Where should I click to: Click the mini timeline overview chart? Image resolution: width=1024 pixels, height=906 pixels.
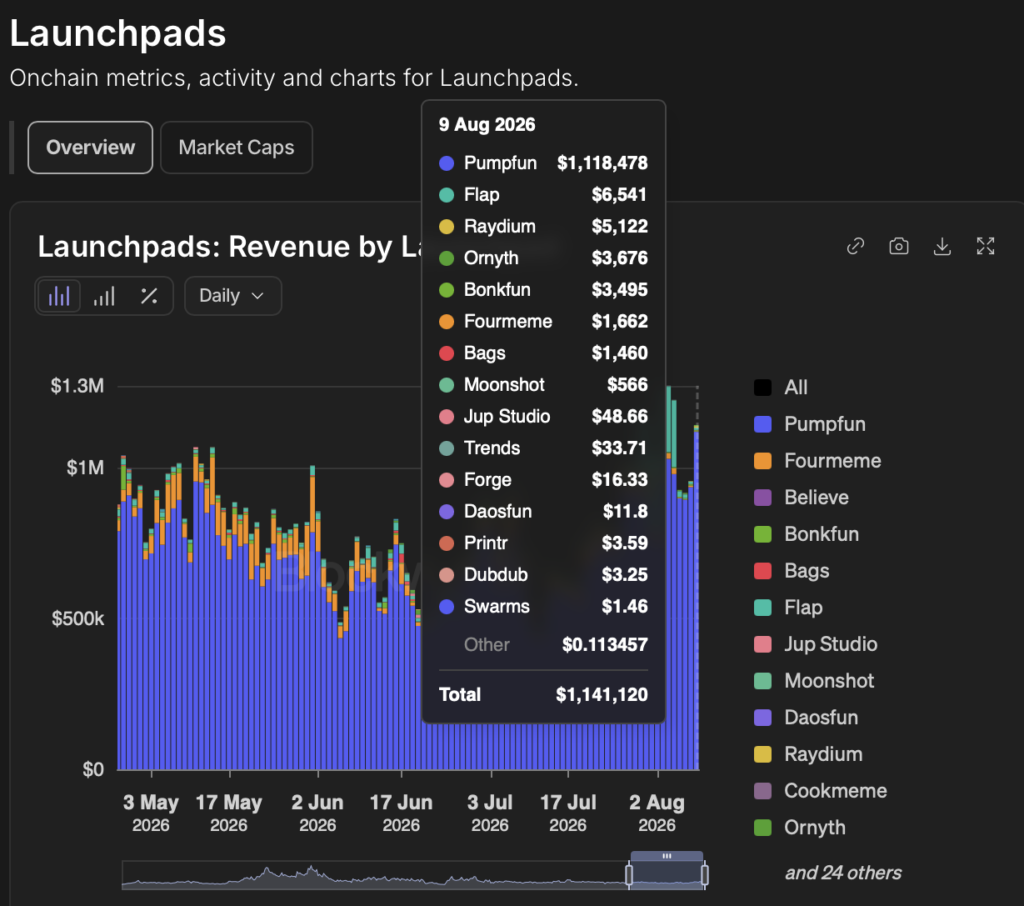pyautogui.click(x=375, y=875)
